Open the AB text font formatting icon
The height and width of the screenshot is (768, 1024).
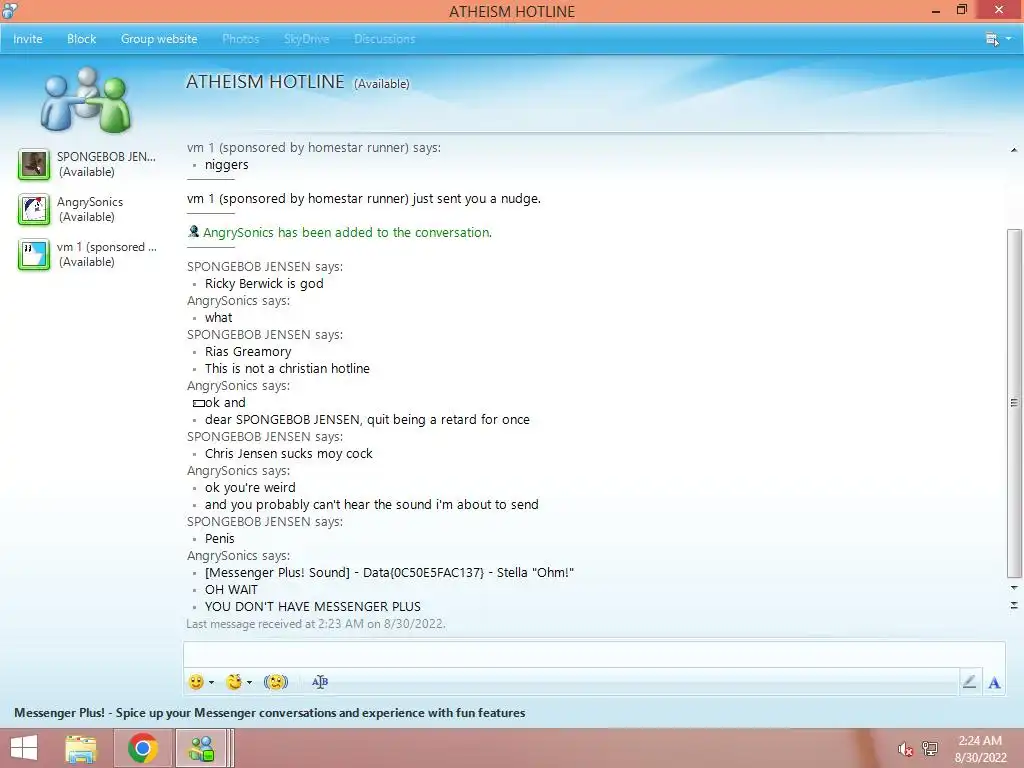coord(320,682)
